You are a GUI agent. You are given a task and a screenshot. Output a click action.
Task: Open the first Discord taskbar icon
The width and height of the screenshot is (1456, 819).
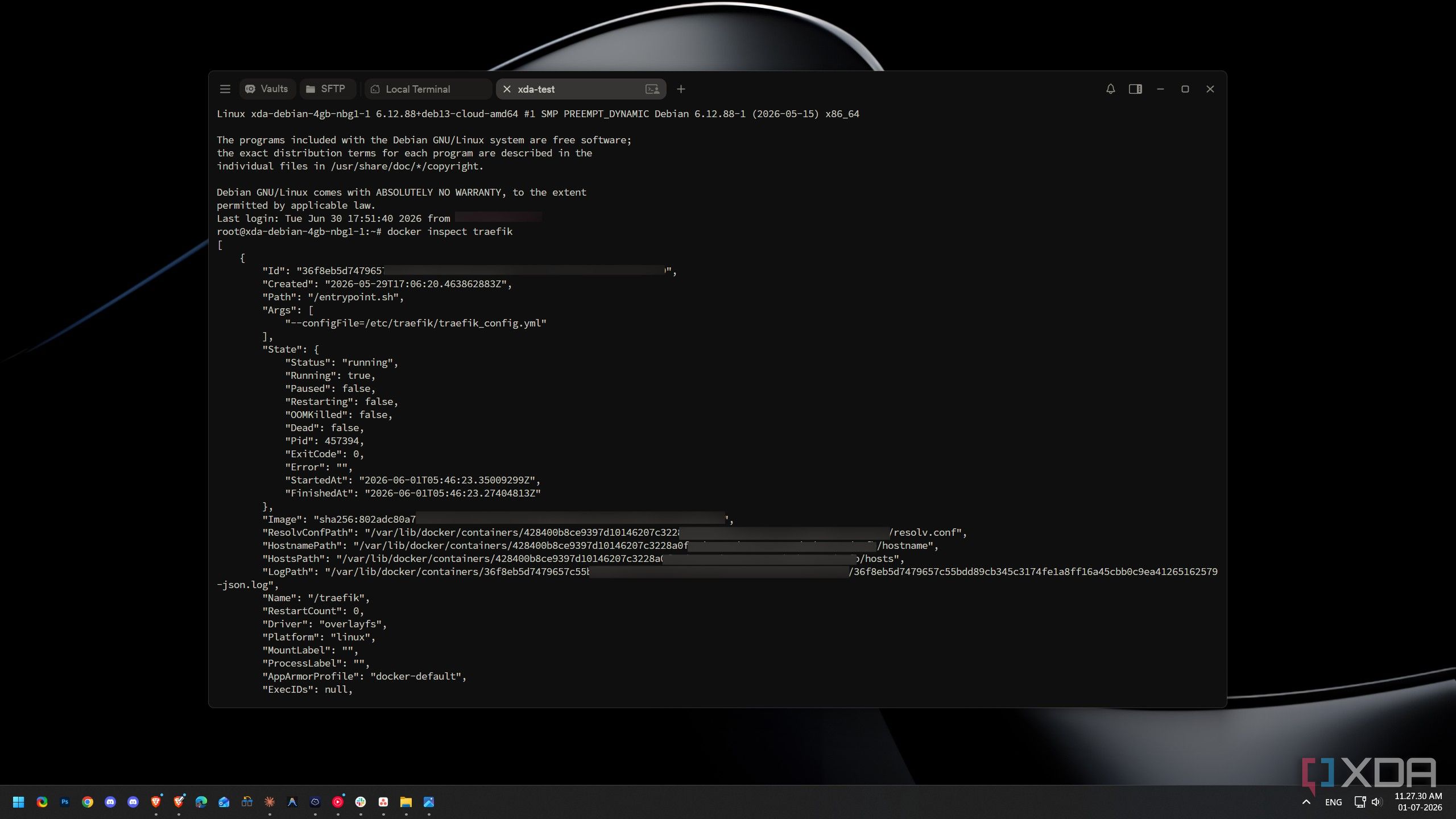110,802
